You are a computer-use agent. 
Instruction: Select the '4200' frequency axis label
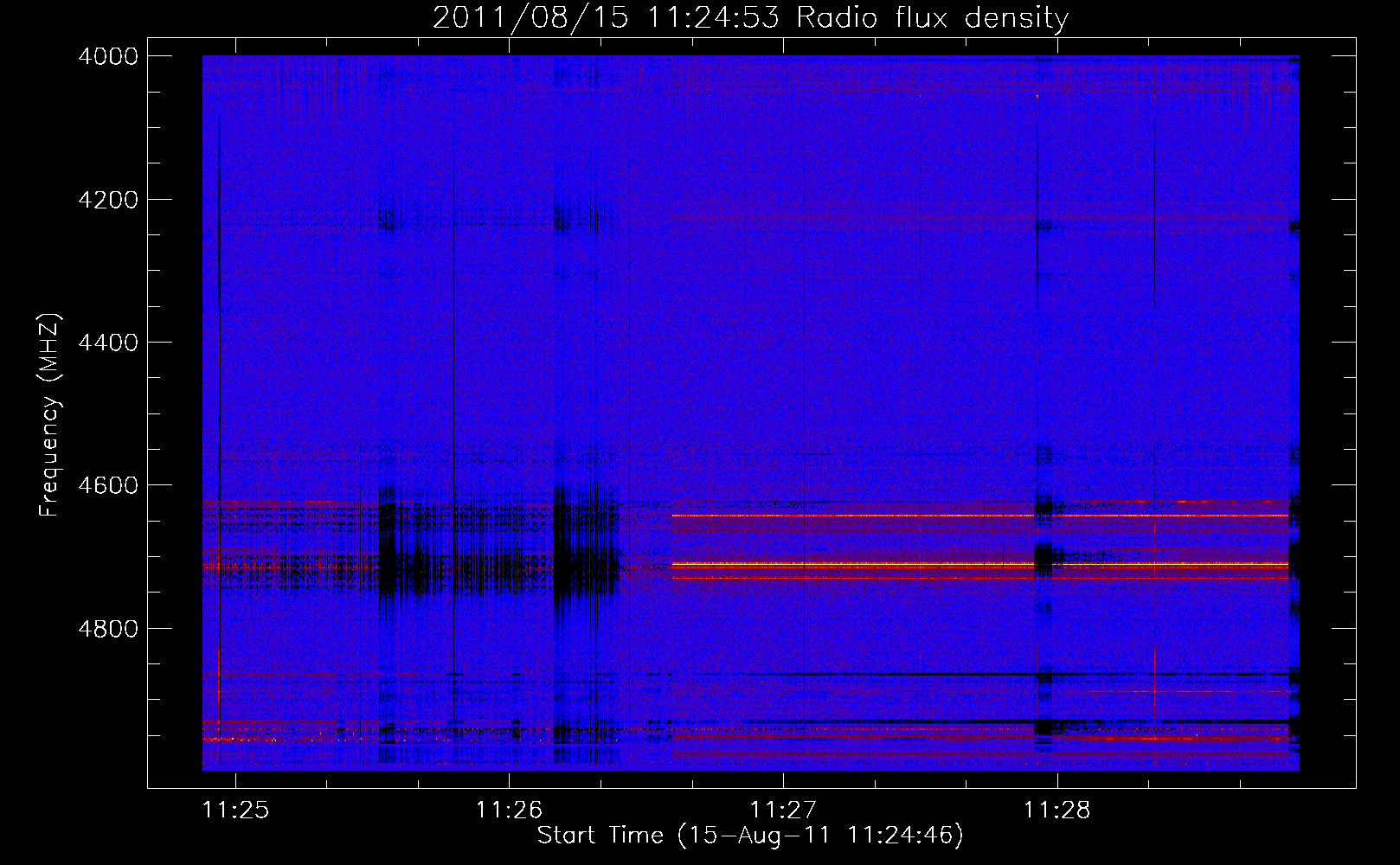(x=108, y=200)
